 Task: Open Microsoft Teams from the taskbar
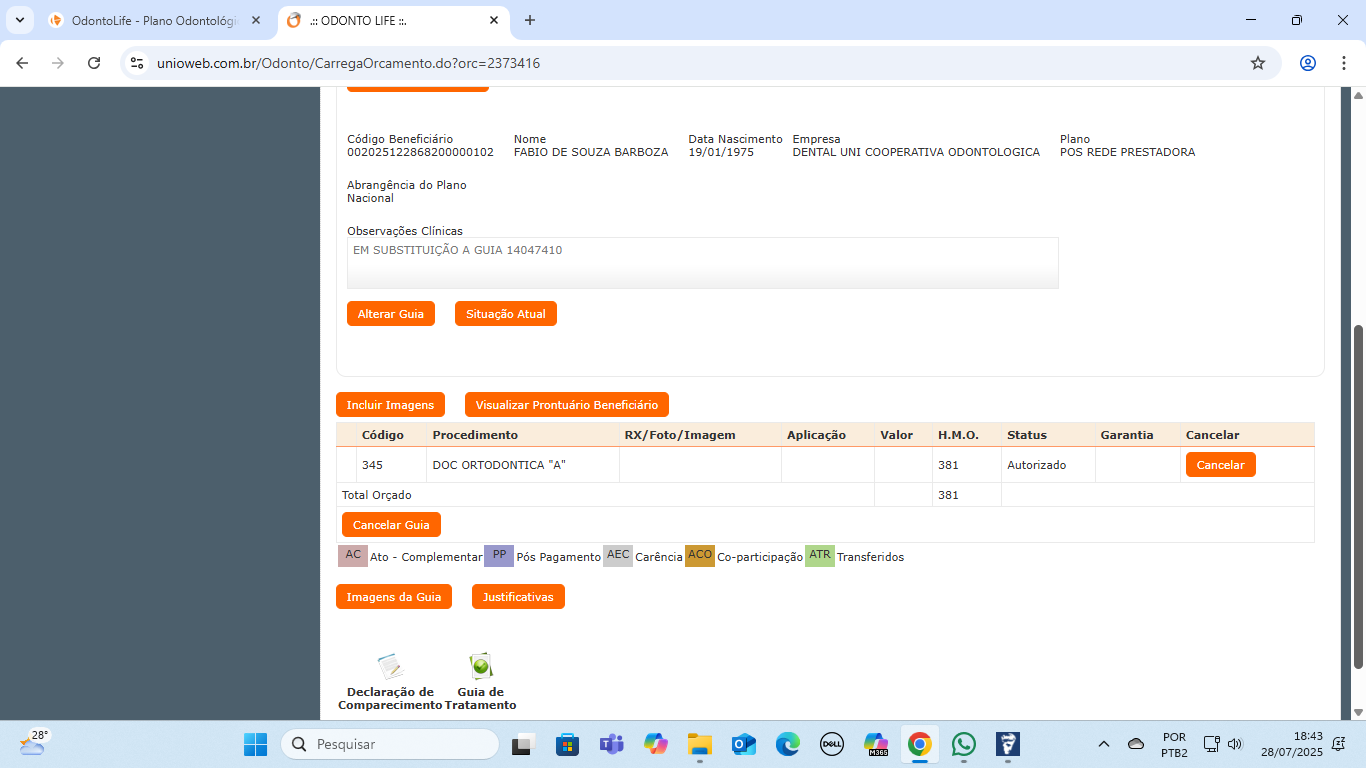(611, 744)
